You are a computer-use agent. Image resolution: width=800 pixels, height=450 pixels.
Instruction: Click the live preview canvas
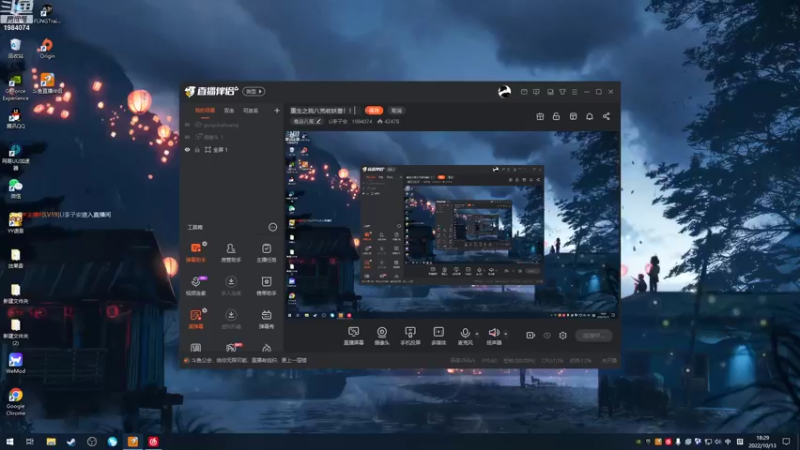pyautogui.click(x=452, y=225)
